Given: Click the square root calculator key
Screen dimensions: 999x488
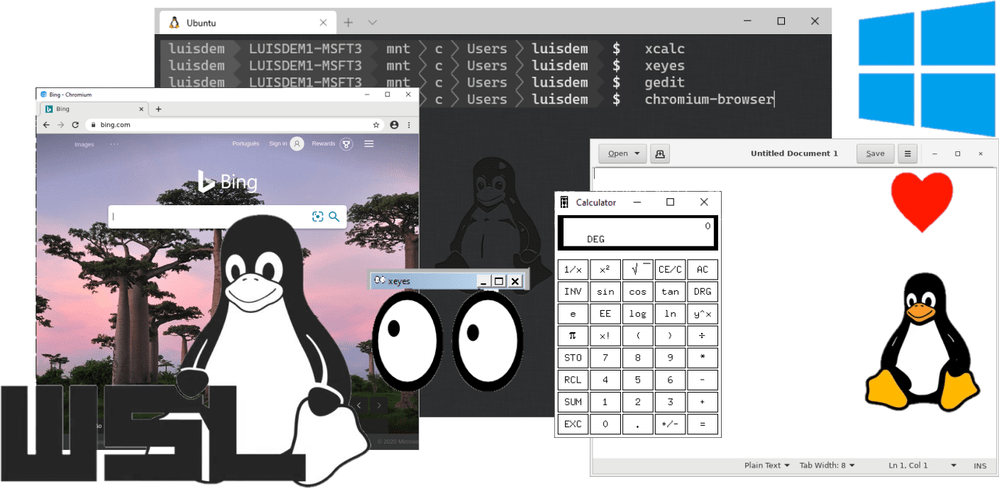Looking at the screenshot, I should (x=638, y=269).
